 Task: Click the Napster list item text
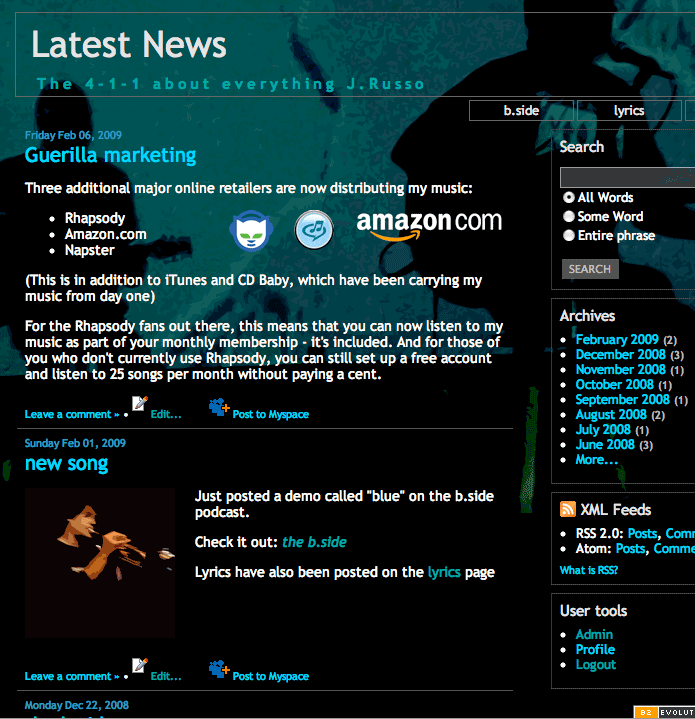90,250
